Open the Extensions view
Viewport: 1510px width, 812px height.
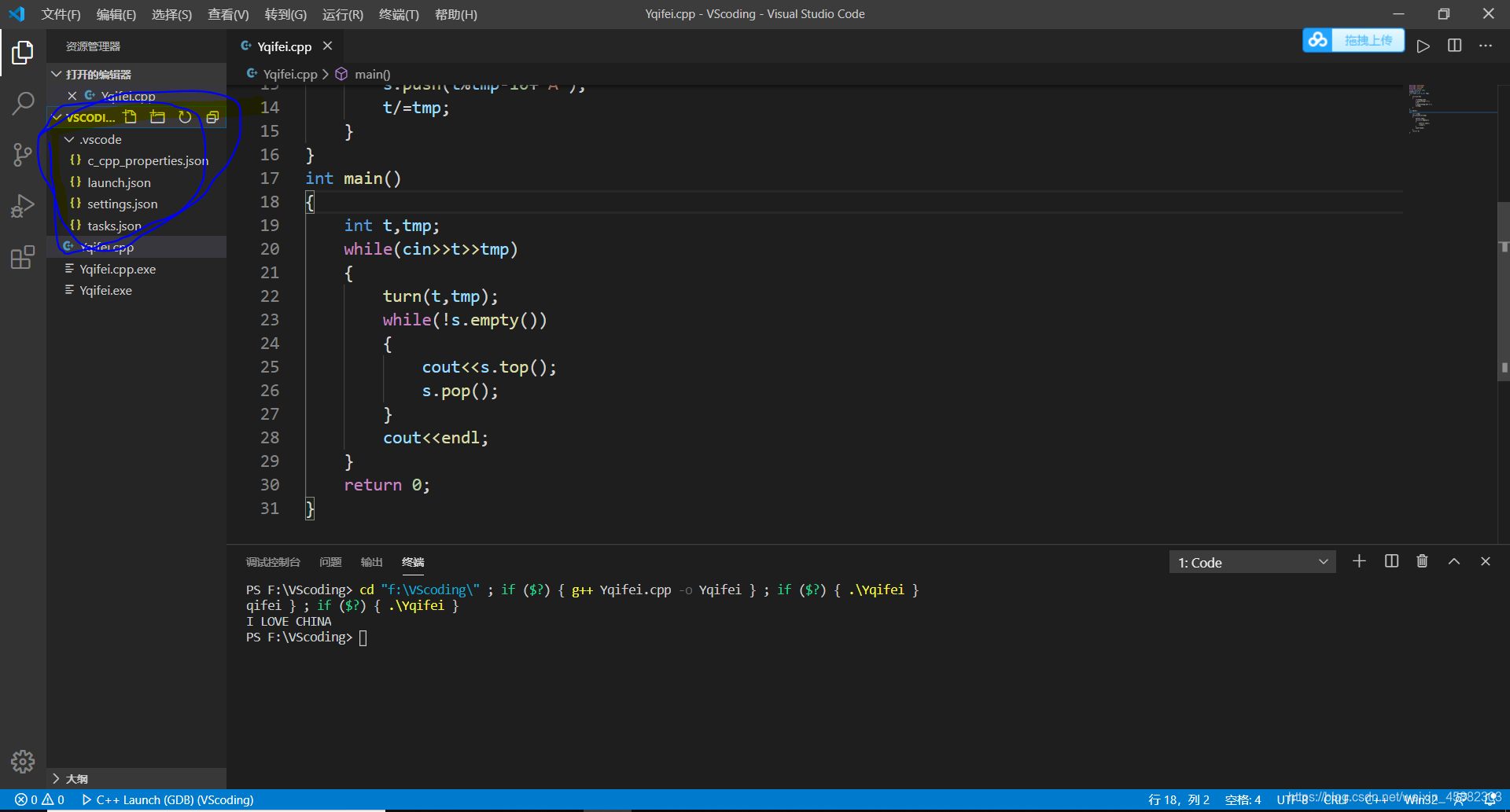click(x=23, y=257)
